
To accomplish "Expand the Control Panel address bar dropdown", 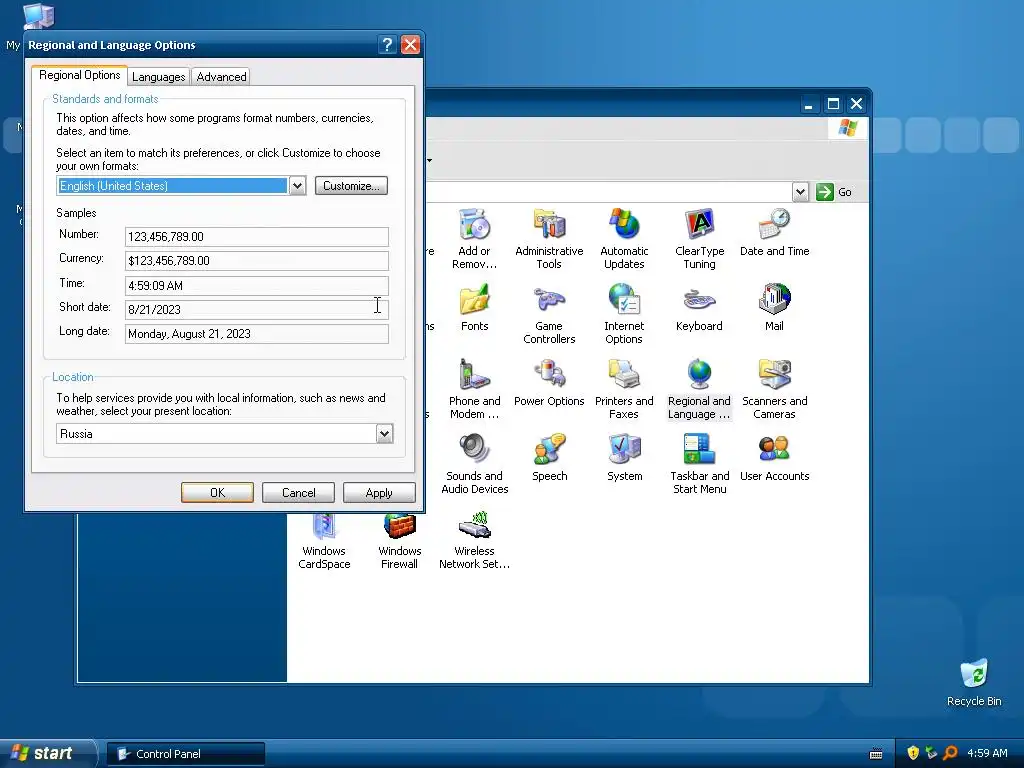I will [801, 192].
